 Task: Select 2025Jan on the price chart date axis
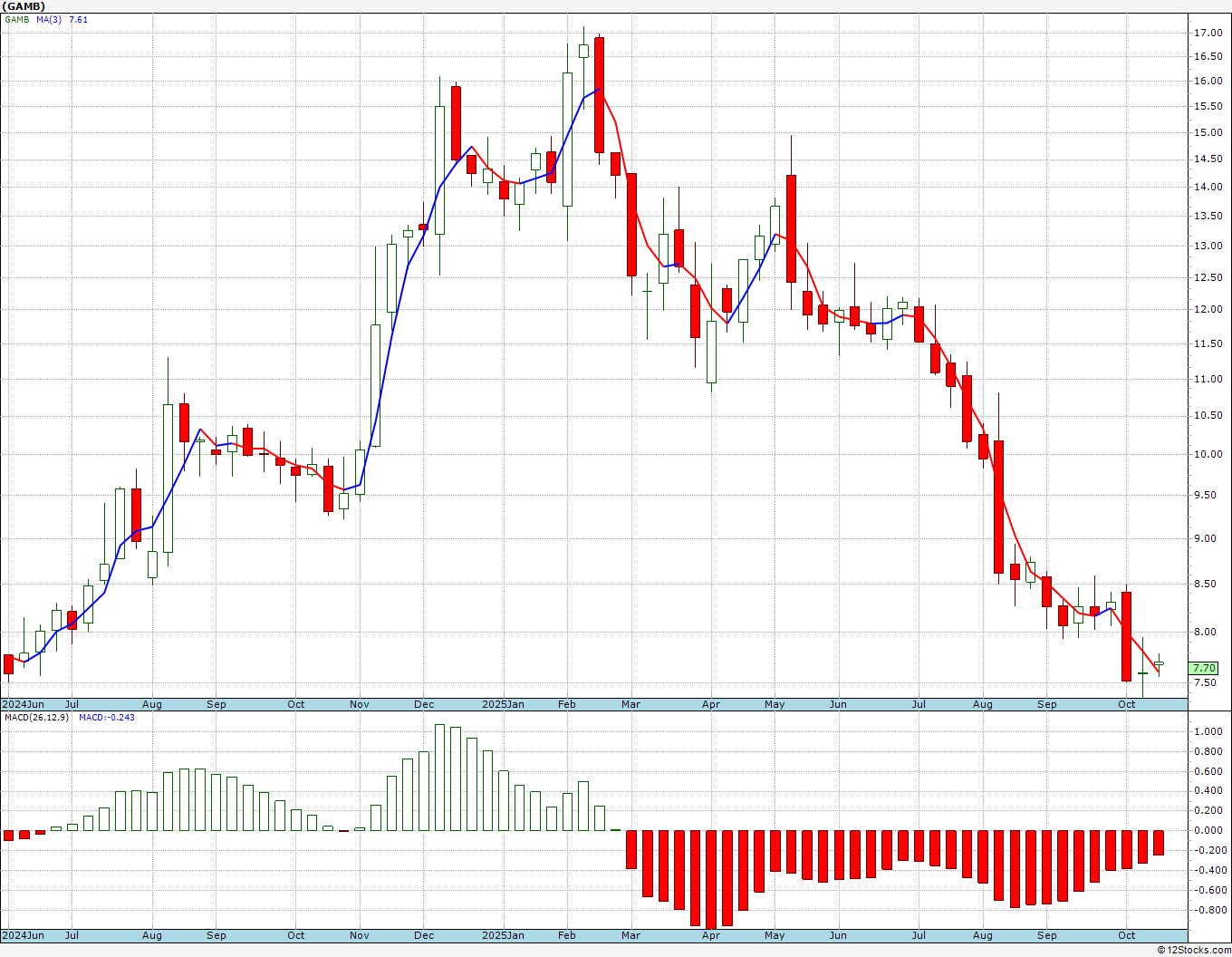[503, 704]
